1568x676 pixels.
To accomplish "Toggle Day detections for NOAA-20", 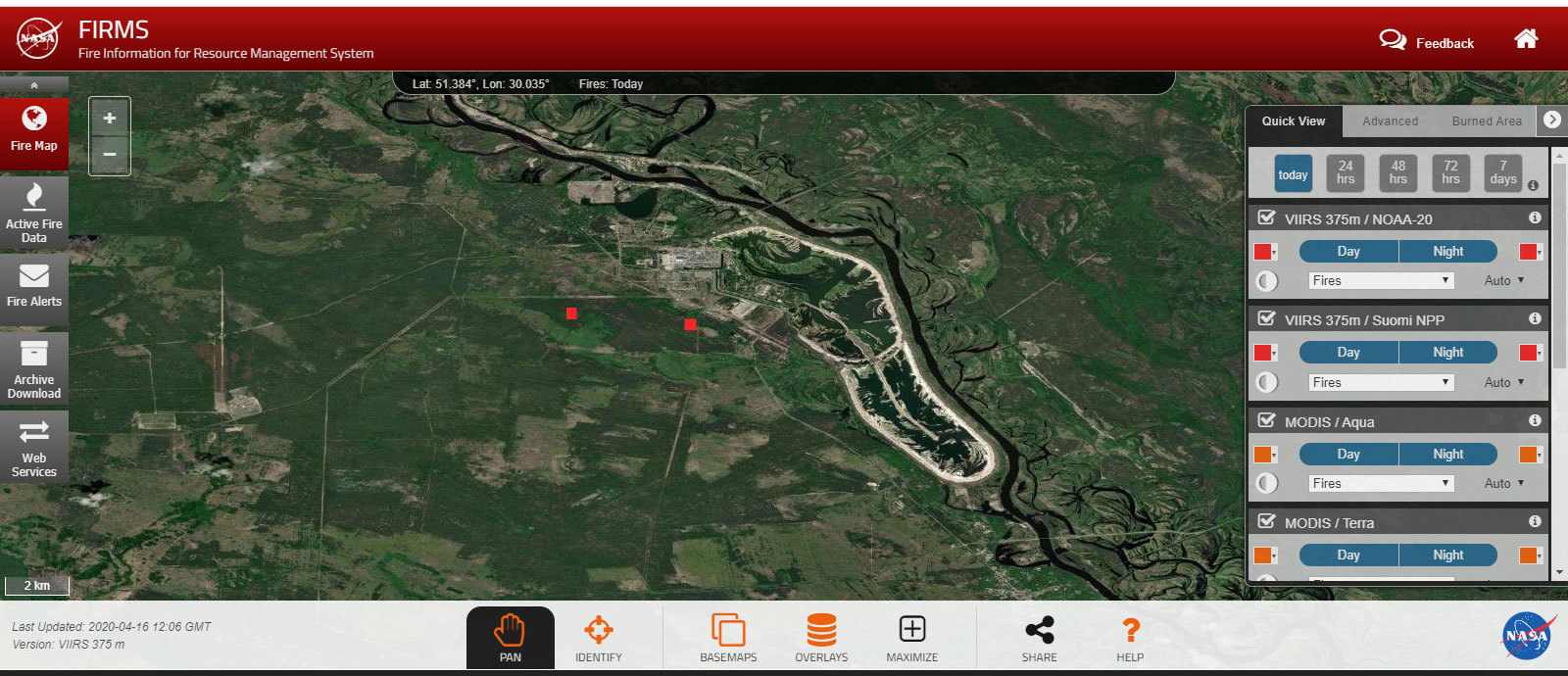I will pyautogui.click(x=1348, y=252).
